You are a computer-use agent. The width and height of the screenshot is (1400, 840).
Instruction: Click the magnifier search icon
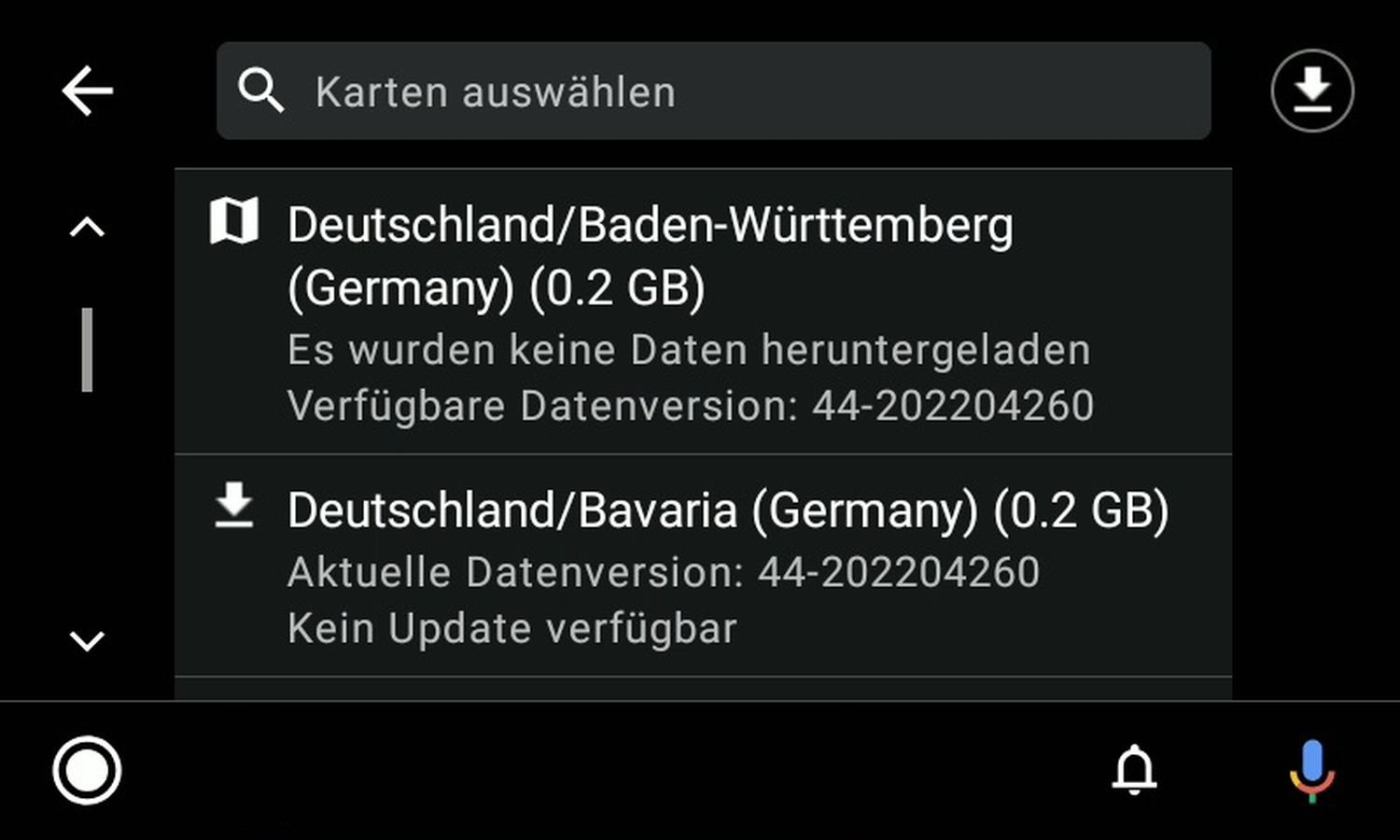tap(260, 91)
